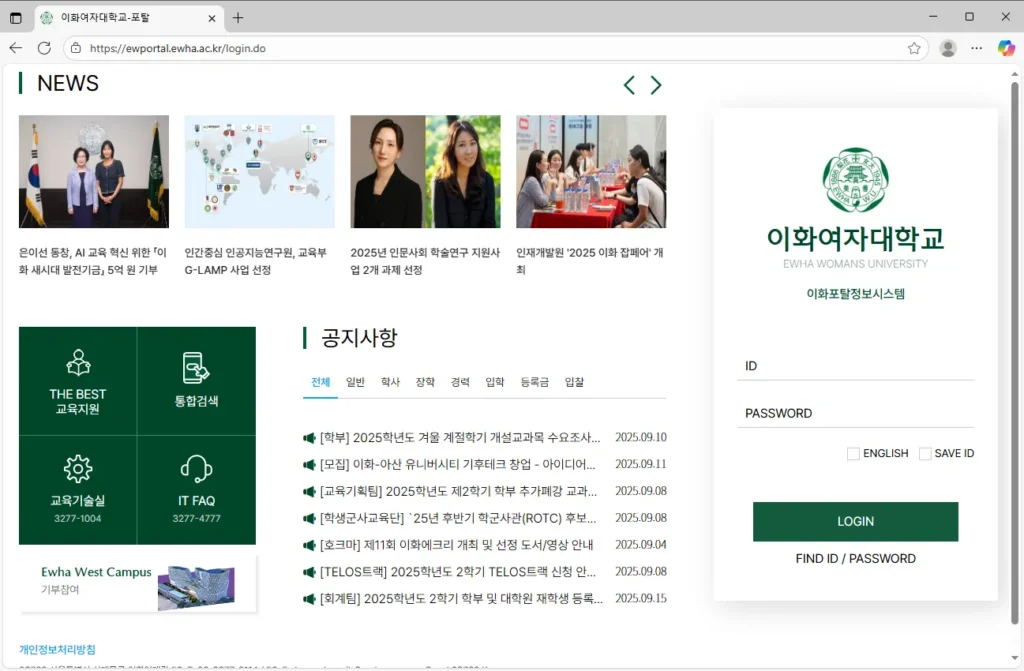
Task: Switch to the 입학 notice tab
Action: pyautogui.click(x=495, y=382)
